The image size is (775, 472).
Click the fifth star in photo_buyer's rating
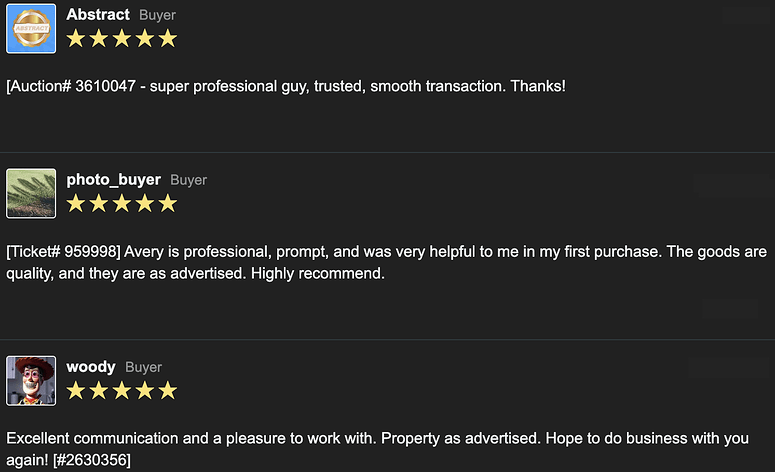(x=168, y=203)
